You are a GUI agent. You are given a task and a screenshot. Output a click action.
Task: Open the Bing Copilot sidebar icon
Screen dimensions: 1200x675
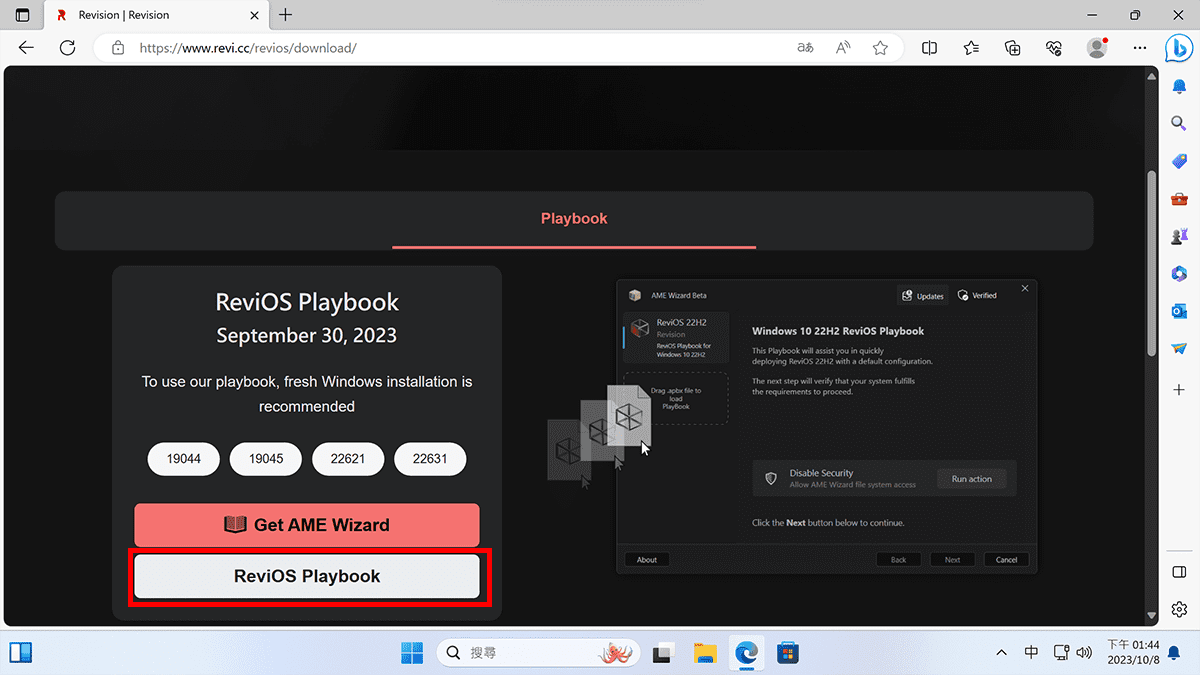pyautogui.click(x=1178, y=48)
